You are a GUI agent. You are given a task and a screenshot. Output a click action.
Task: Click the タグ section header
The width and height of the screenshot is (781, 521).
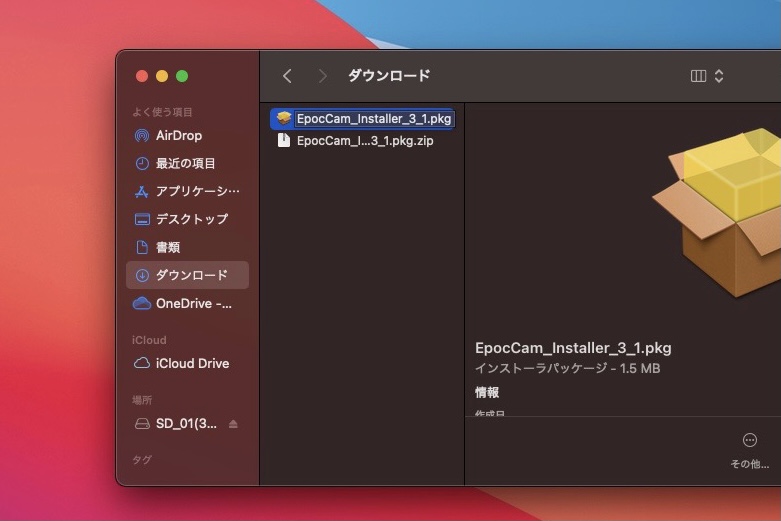tap(141, 460)
